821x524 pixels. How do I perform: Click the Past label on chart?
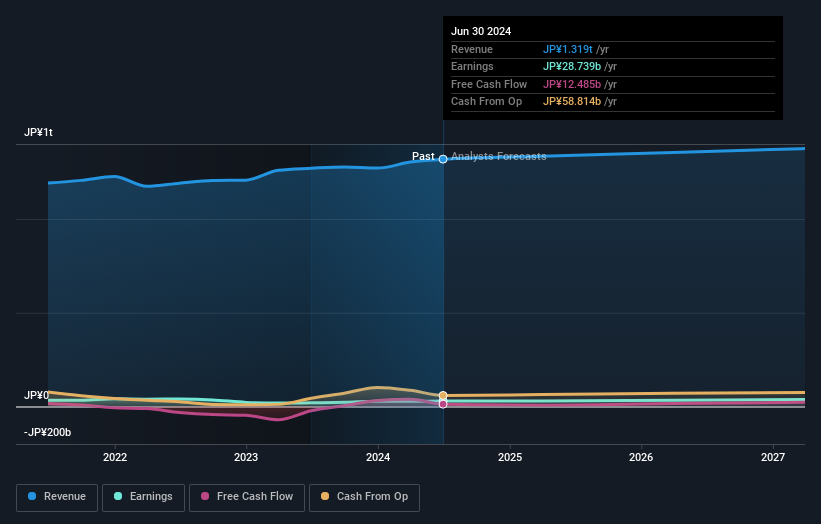(x=423, y=157)
